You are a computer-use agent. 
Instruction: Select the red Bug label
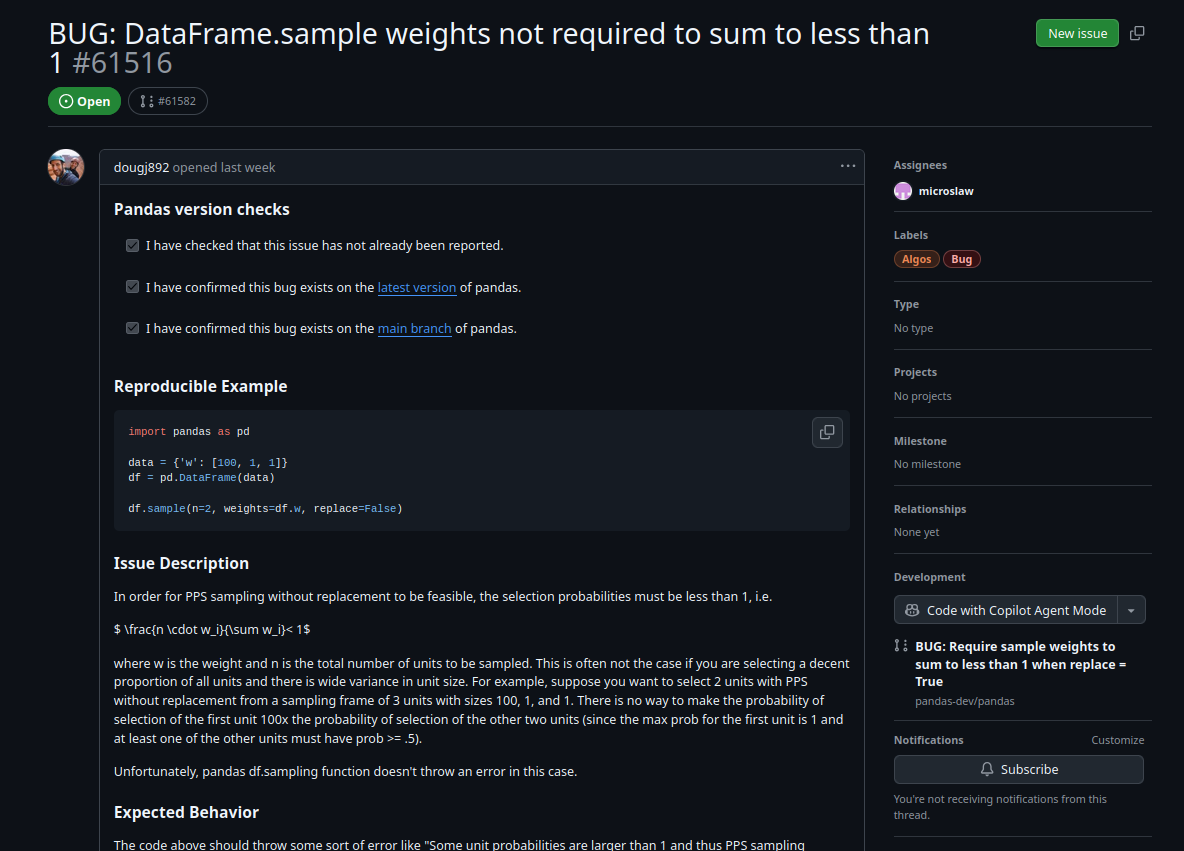tap(962, 259)
